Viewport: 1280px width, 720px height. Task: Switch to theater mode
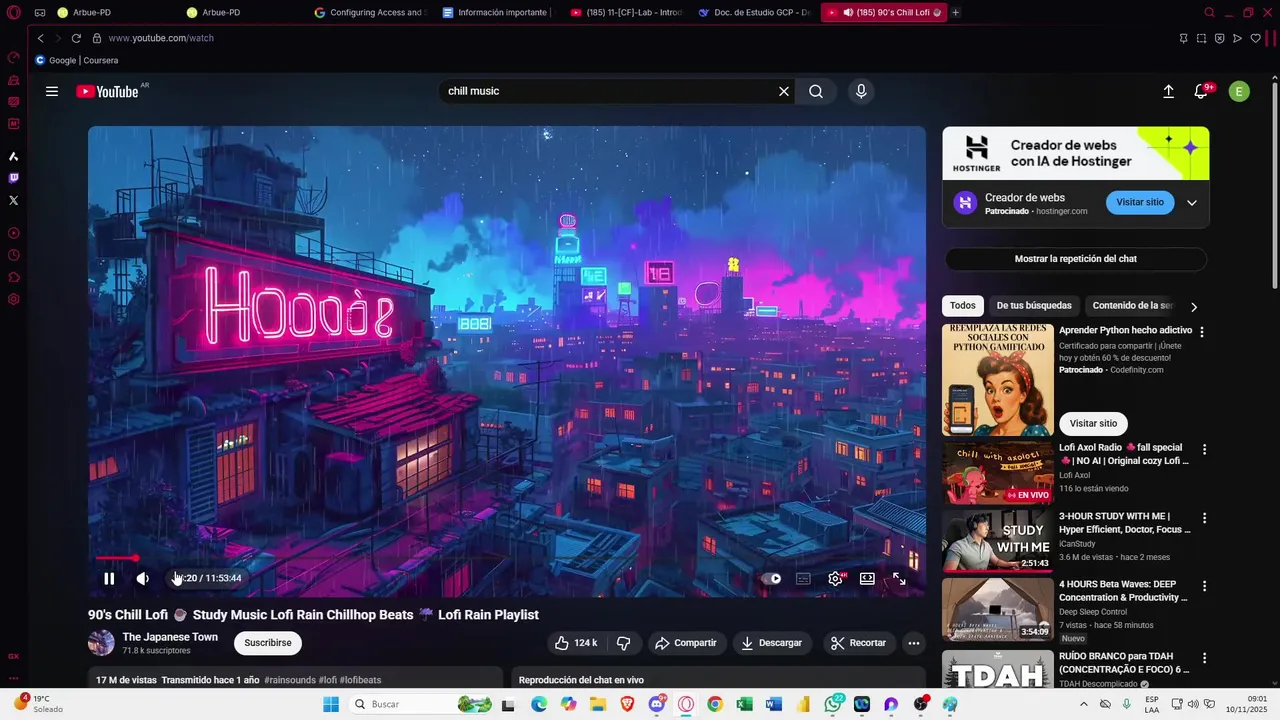867,578
